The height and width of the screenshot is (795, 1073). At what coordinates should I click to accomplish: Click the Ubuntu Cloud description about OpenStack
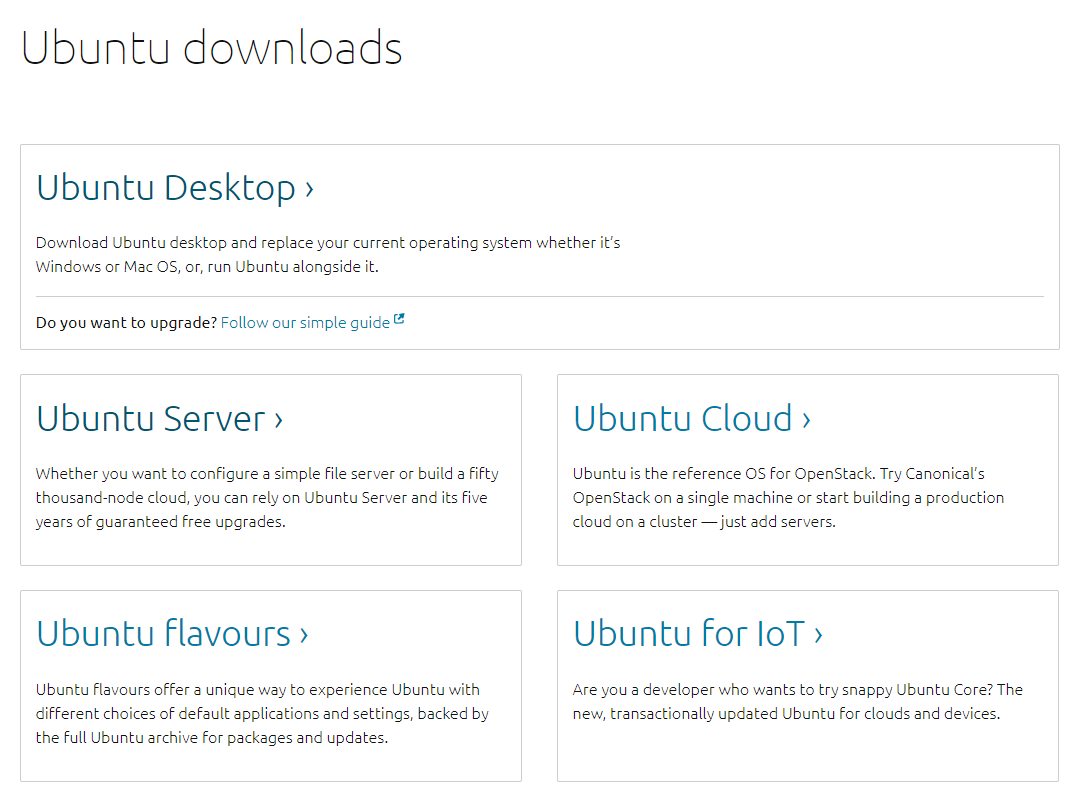point(788,497)
